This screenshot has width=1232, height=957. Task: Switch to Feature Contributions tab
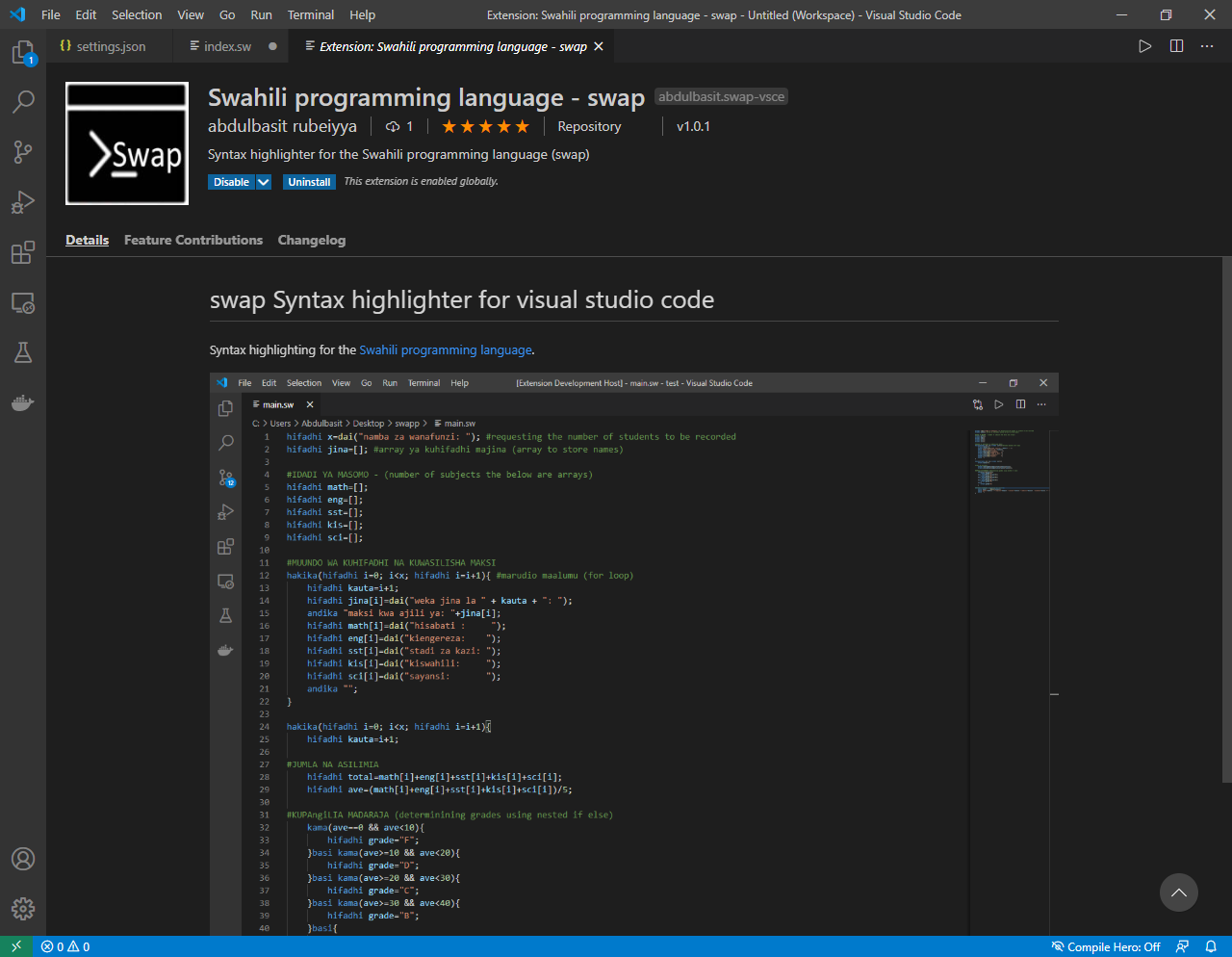(x=193, y=240)
